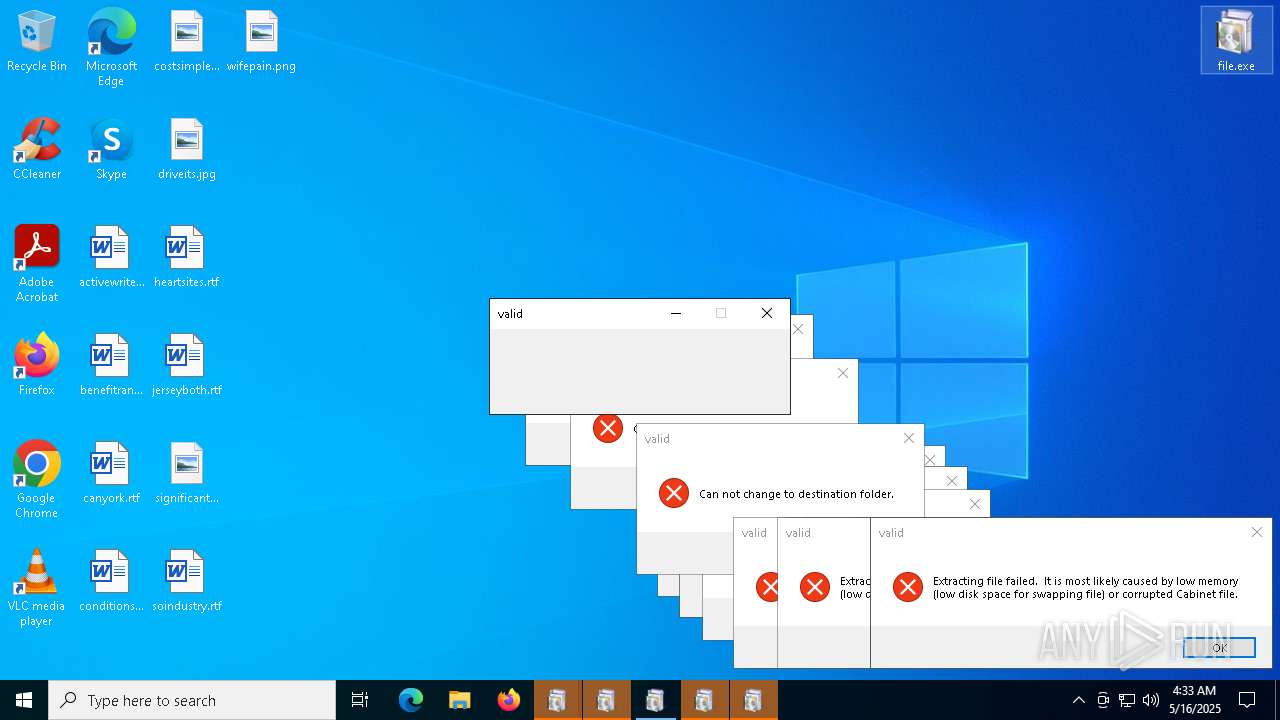Switch to the last installer taskbar item
1280x720 pixels.
click(x=753, y=700)
